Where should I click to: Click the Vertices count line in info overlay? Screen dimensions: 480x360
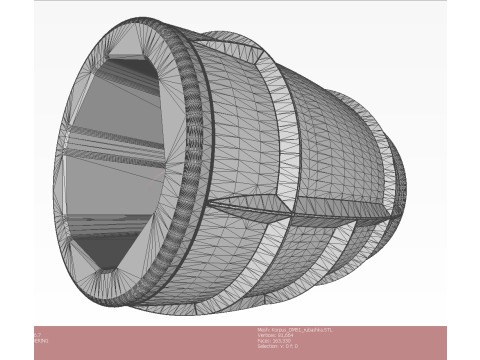coord(275,335)
